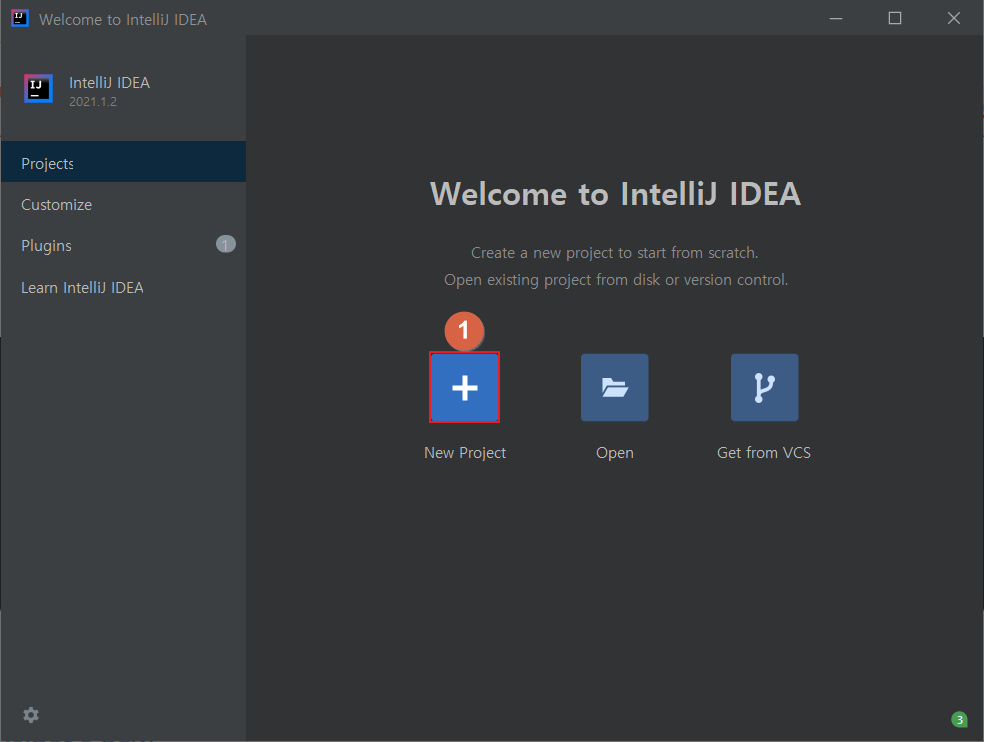Click the Open label text
This screenshot has width=984, height=742.
click(x=614, y=453)
